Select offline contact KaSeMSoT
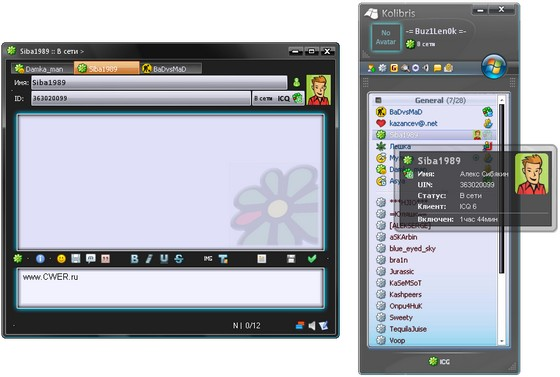 [x=434, y=283]
